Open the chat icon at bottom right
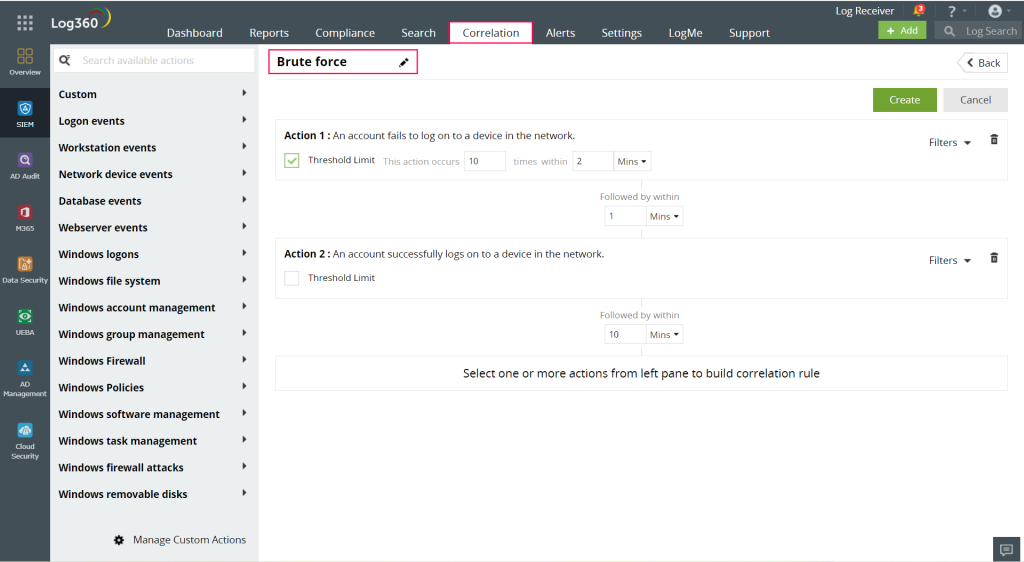This screenshot has height=562, width=1024. pos(1006,549)
